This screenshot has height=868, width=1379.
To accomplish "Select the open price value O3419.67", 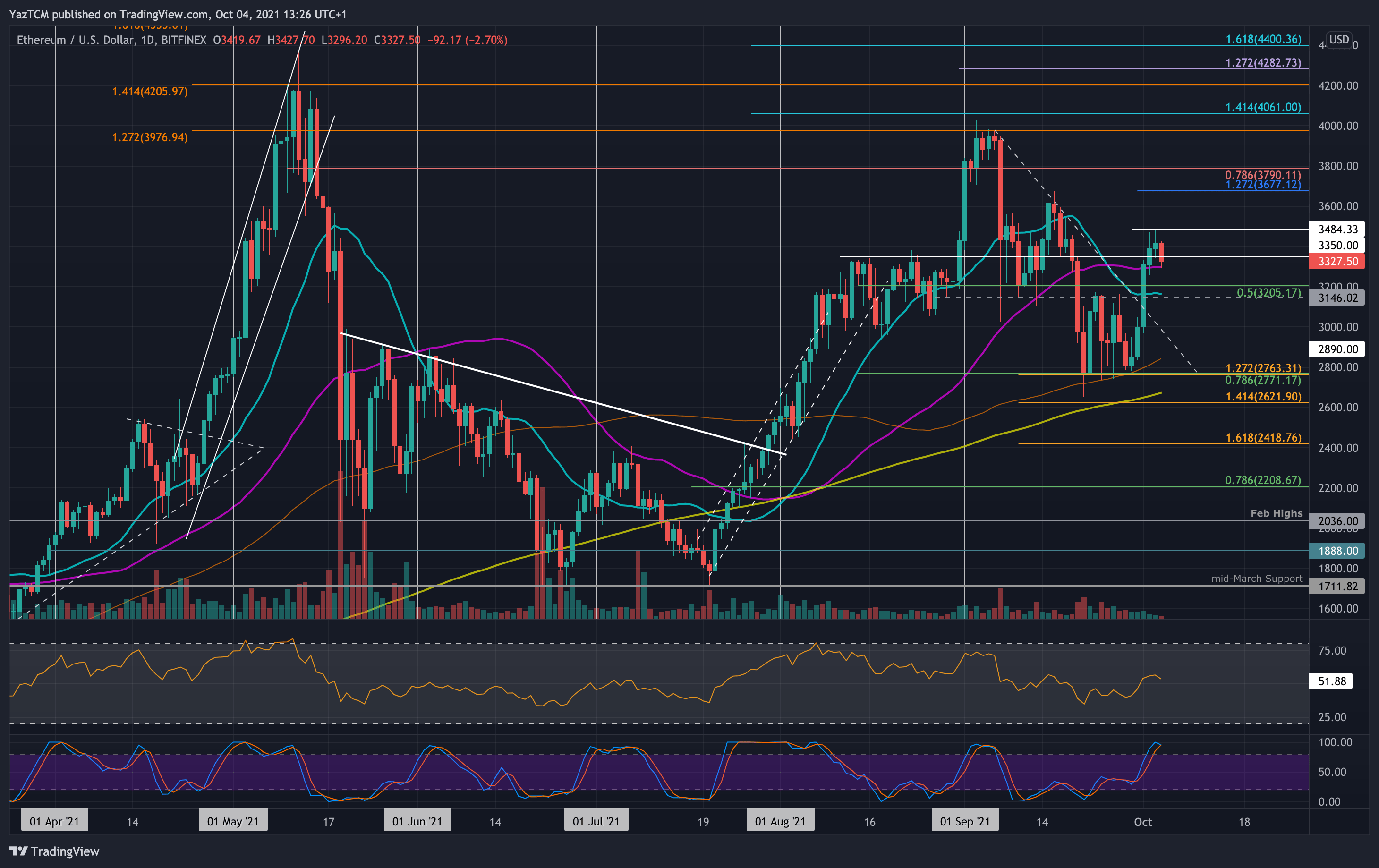I will (237, 40).
